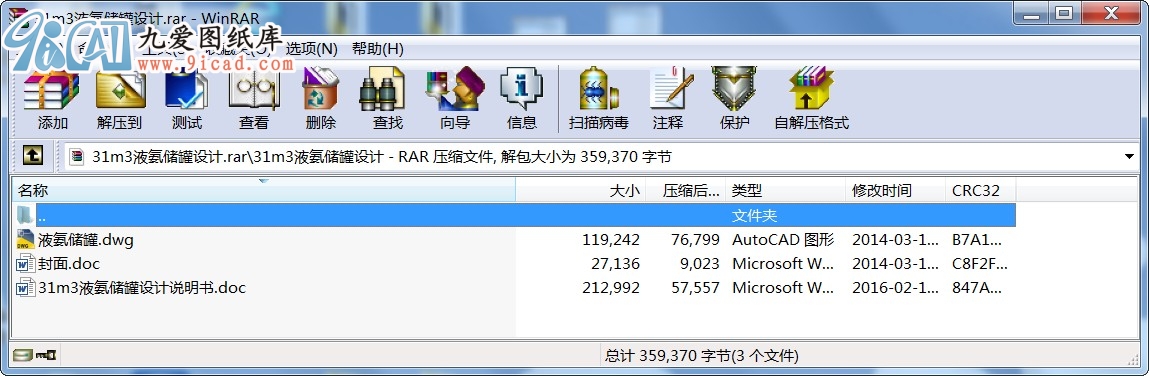Screen dimensions: 1149x376
Task: Start 扫描病毒 (Virus Scan)
Action: 599,100
